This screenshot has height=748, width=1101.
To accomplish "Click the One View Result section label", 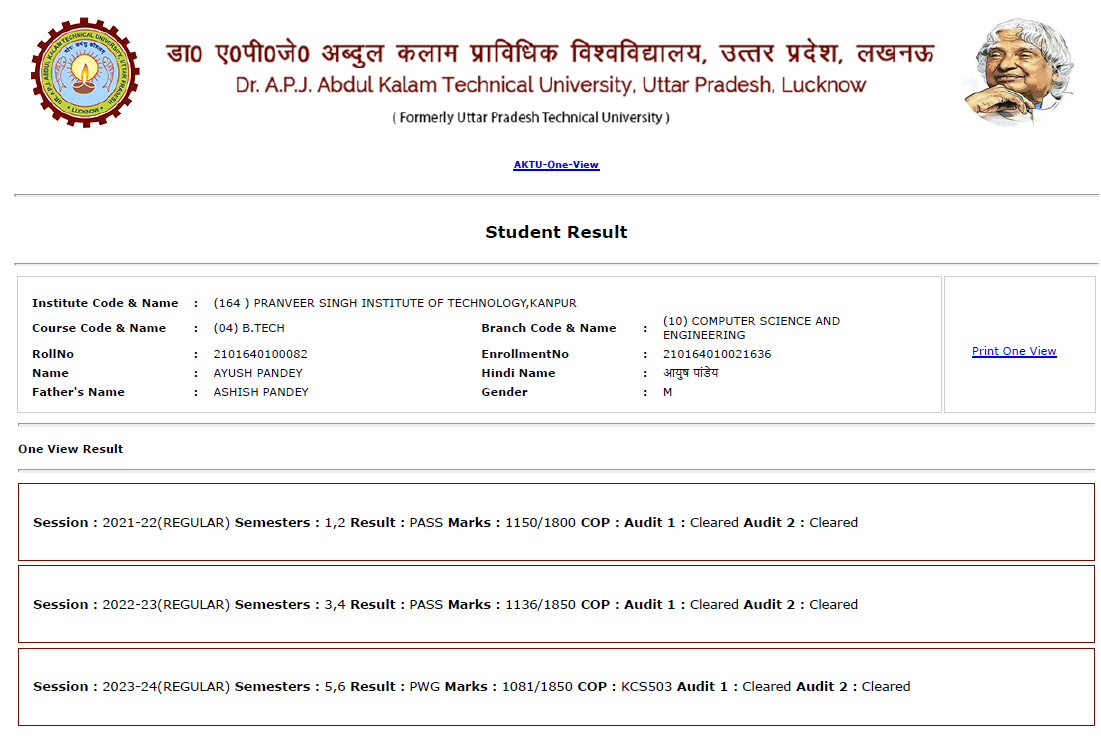I will pos(71,449).
